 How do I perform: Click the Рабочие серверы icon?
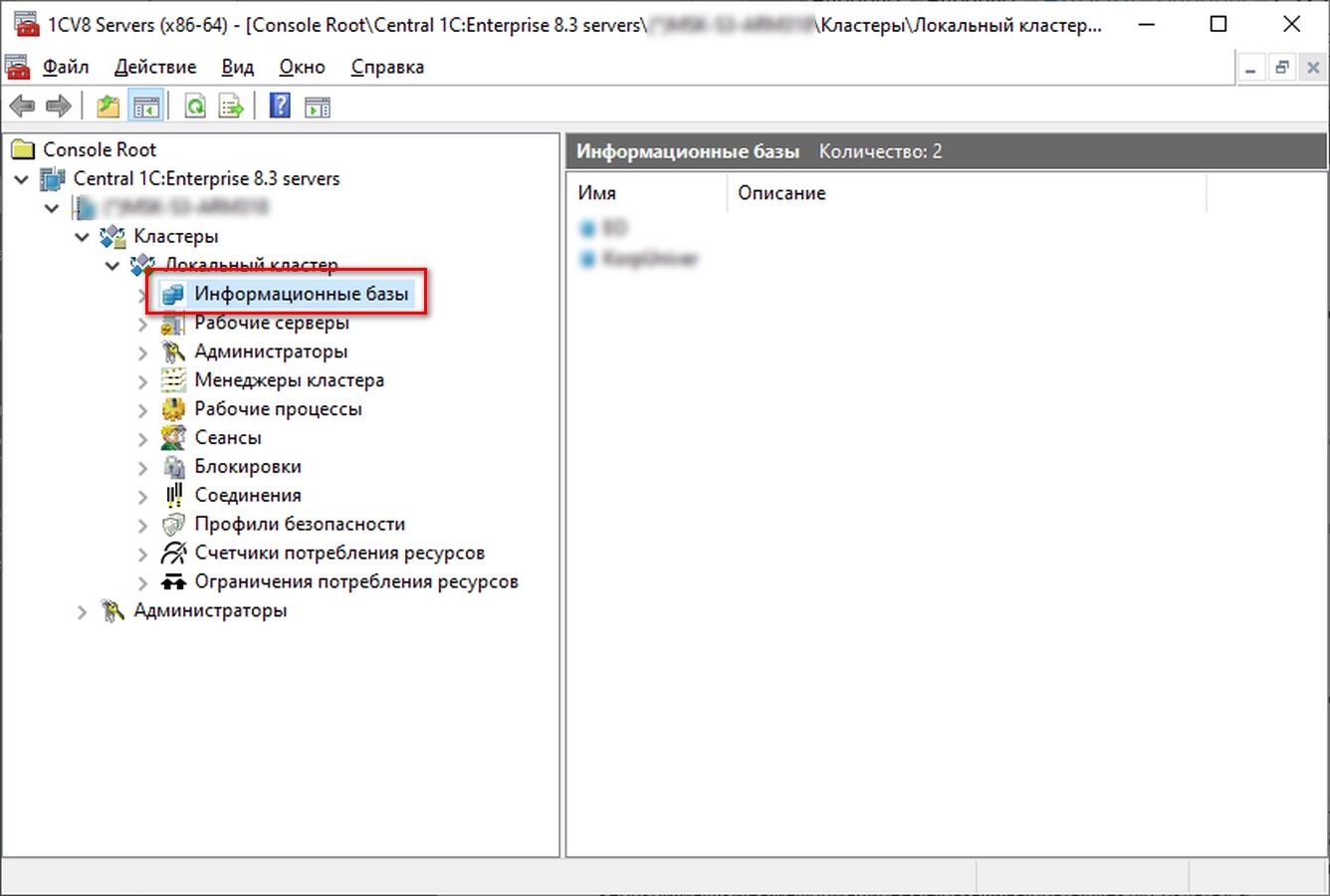click(x=173, y=324)
